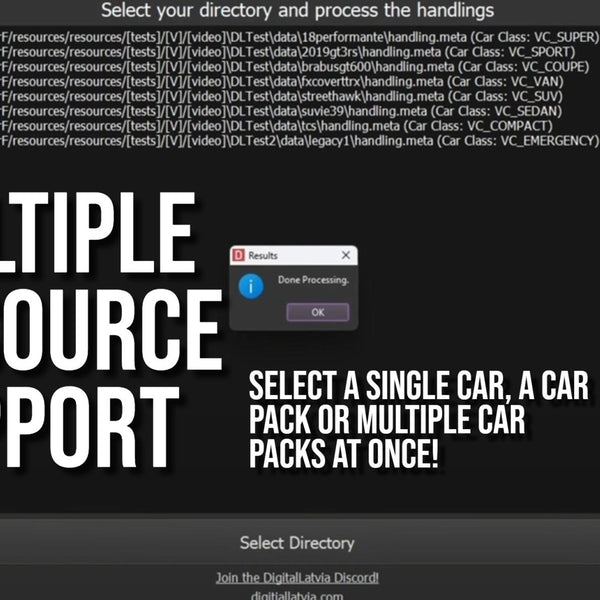Click the 'Select your directory and process' heading
Screen dimensions: 600x600
pyautogui.click(x=298, y=10)
